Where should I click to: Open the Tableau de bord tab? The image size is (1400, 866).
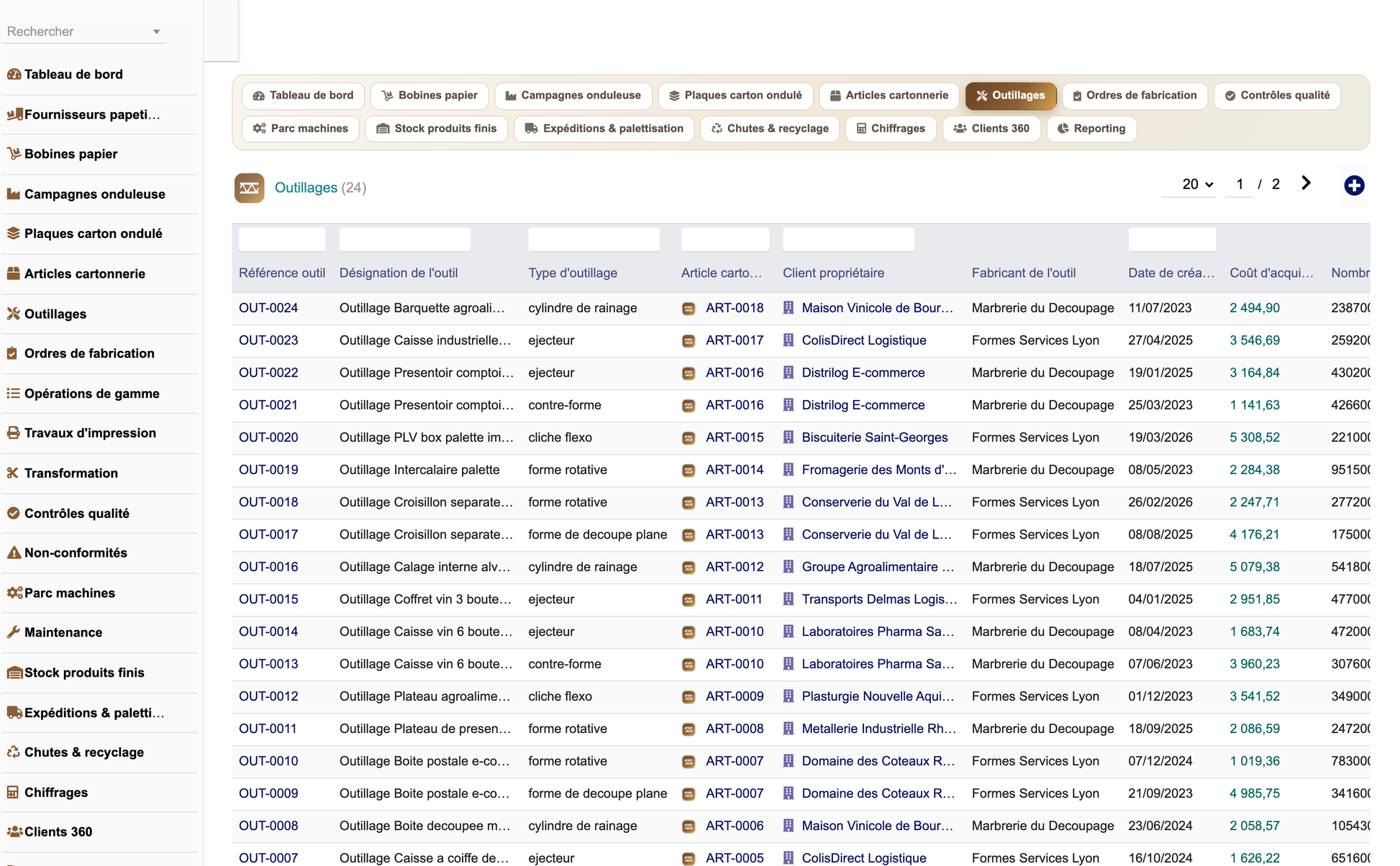click(x=303, y=96)
